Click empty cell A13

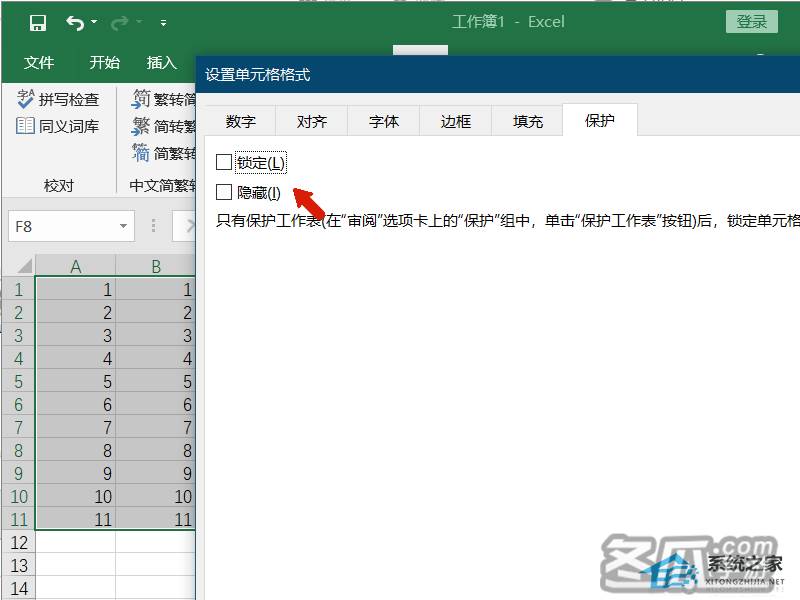(76, 565)
